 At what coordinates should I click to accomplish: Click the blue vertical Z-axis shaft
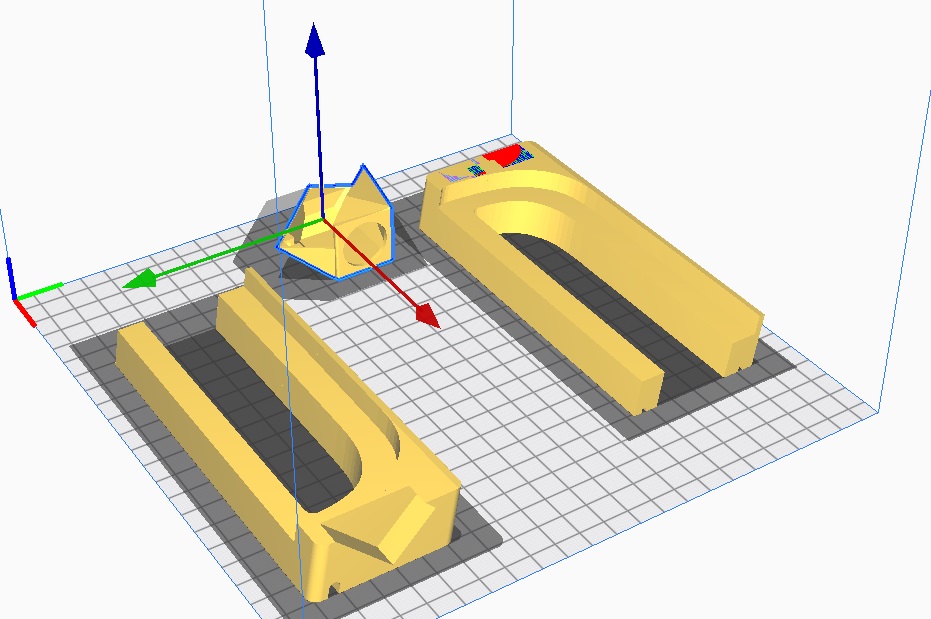tap(318, 120)
